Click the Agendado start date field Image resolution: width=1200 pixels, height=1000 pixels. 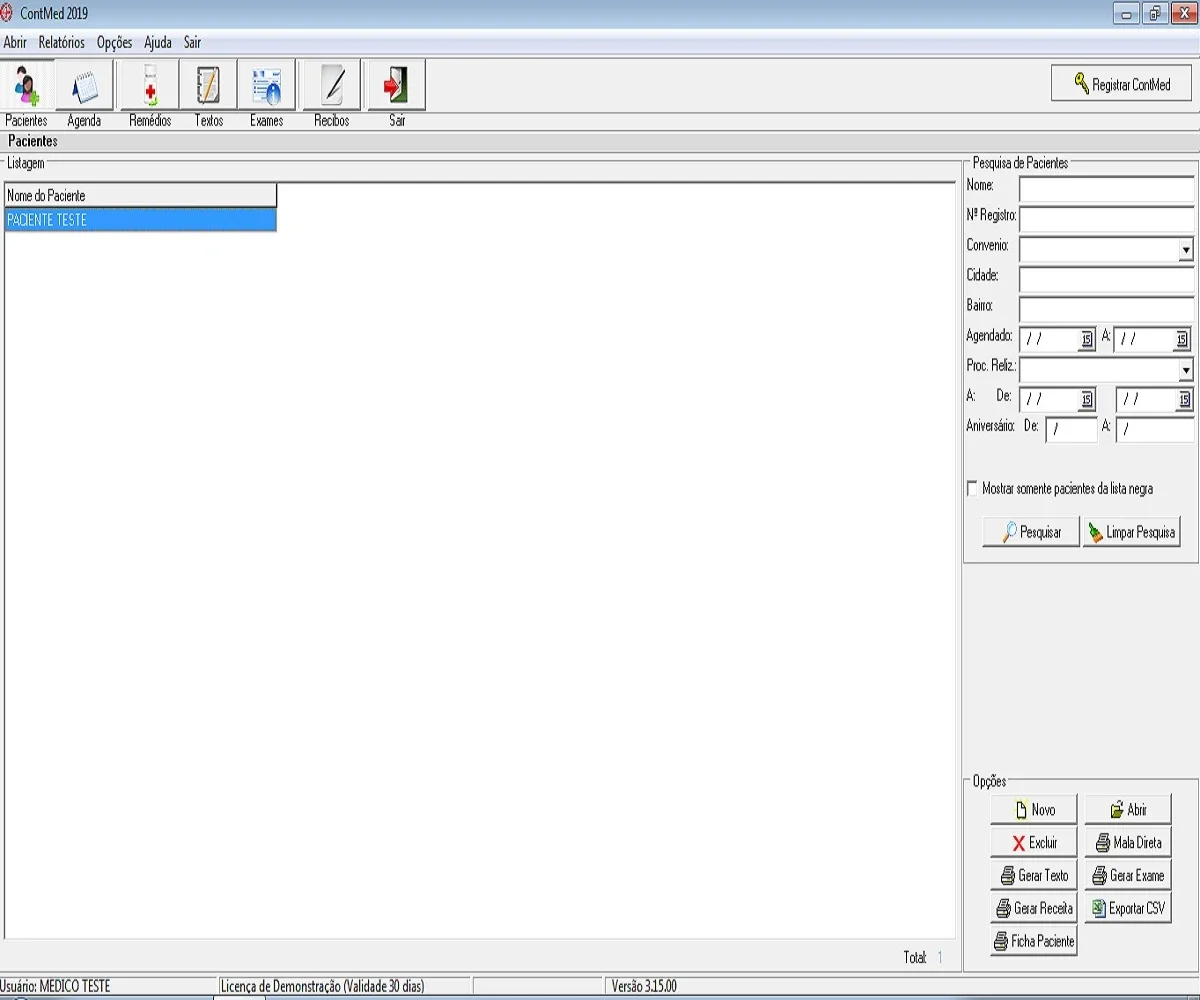click(1049, 340)
